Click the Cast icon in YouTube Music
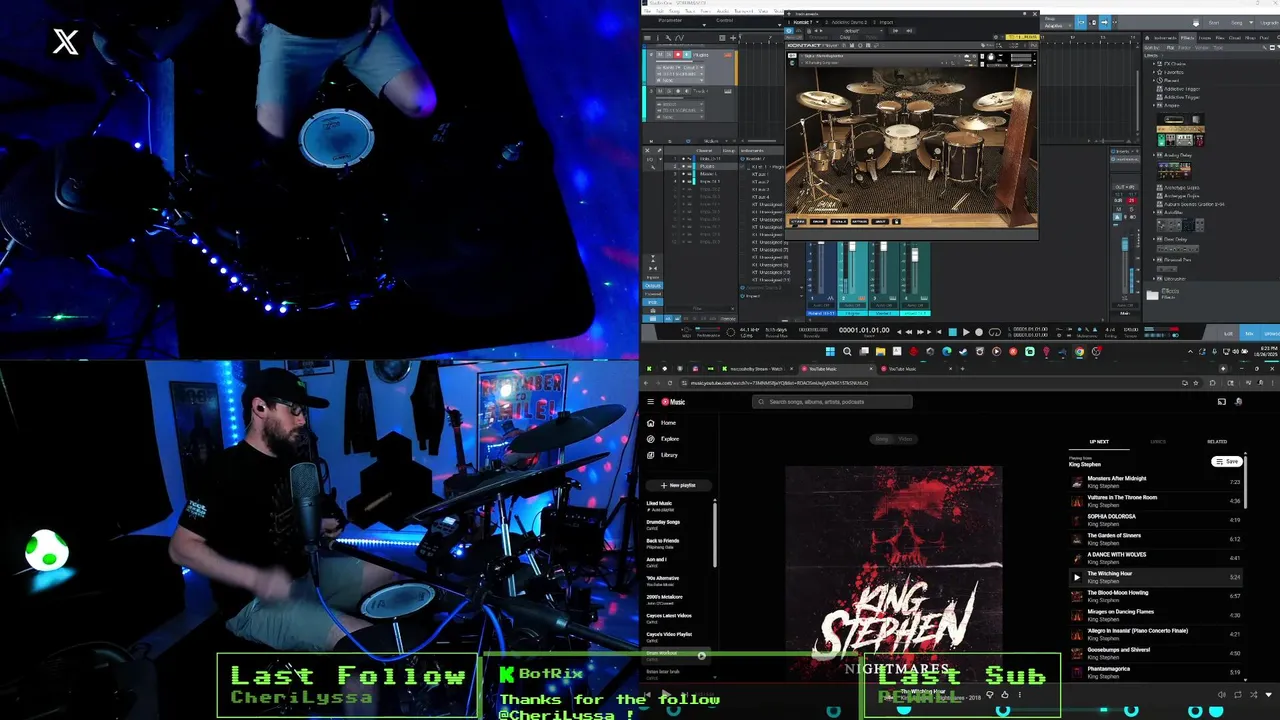Image resolution: width=1280 pixels, height=720 pixels. [1221, 402]
